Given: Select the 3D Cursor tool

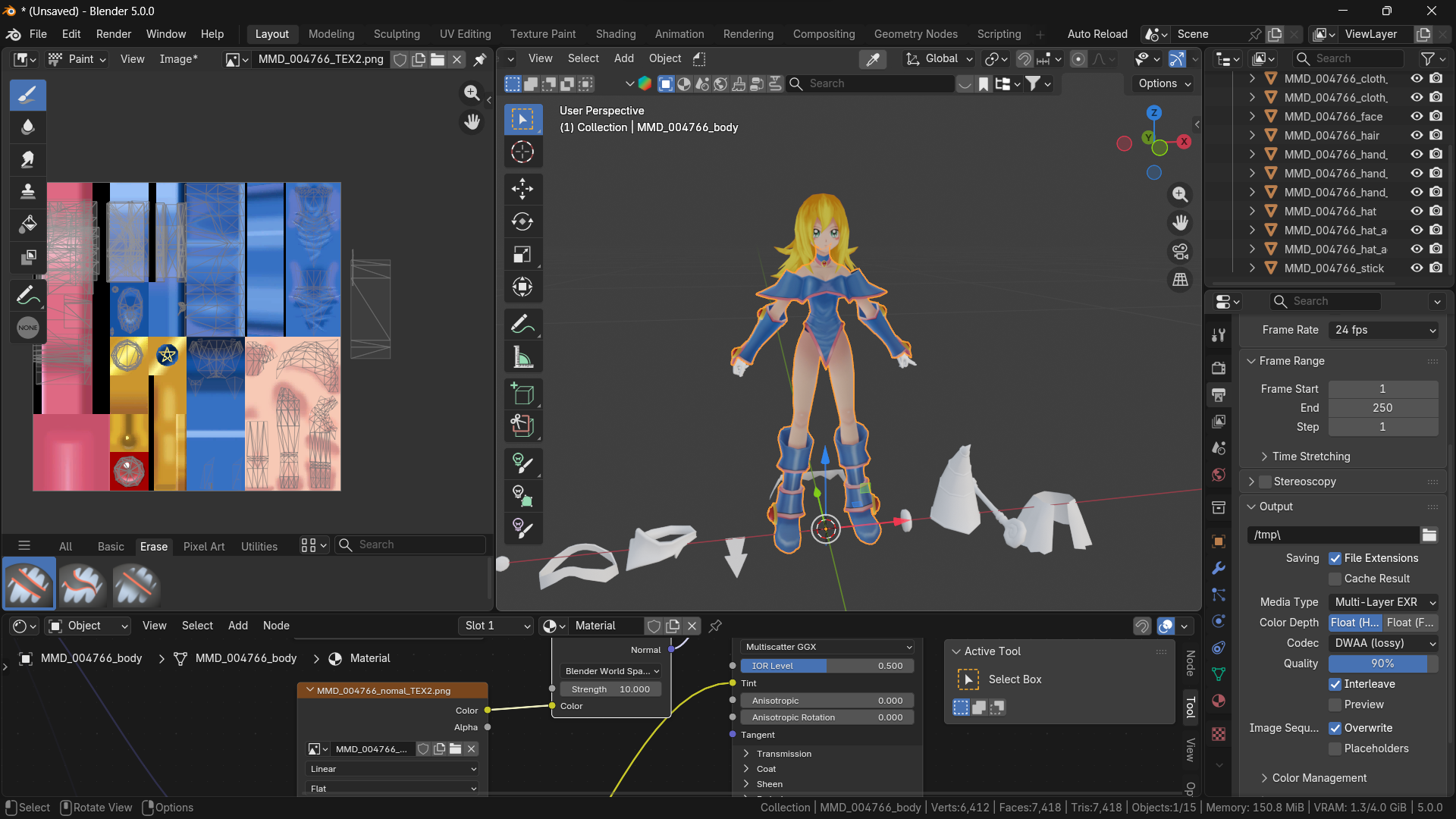Looking at the screenshot, I should 522,152.
